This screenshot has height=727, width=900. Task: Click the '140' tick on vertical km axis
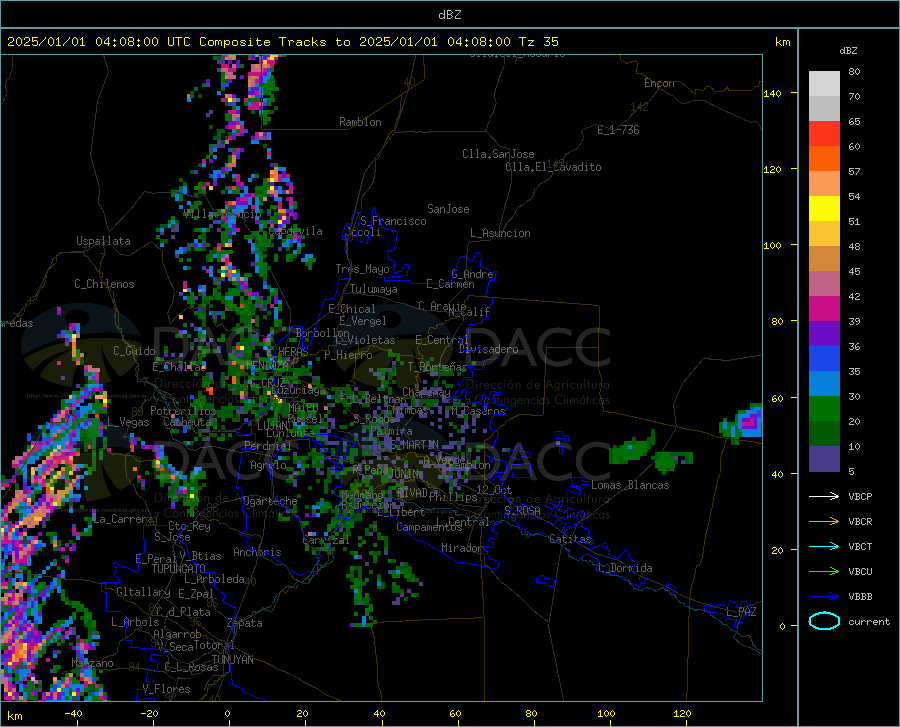(772, 93)
